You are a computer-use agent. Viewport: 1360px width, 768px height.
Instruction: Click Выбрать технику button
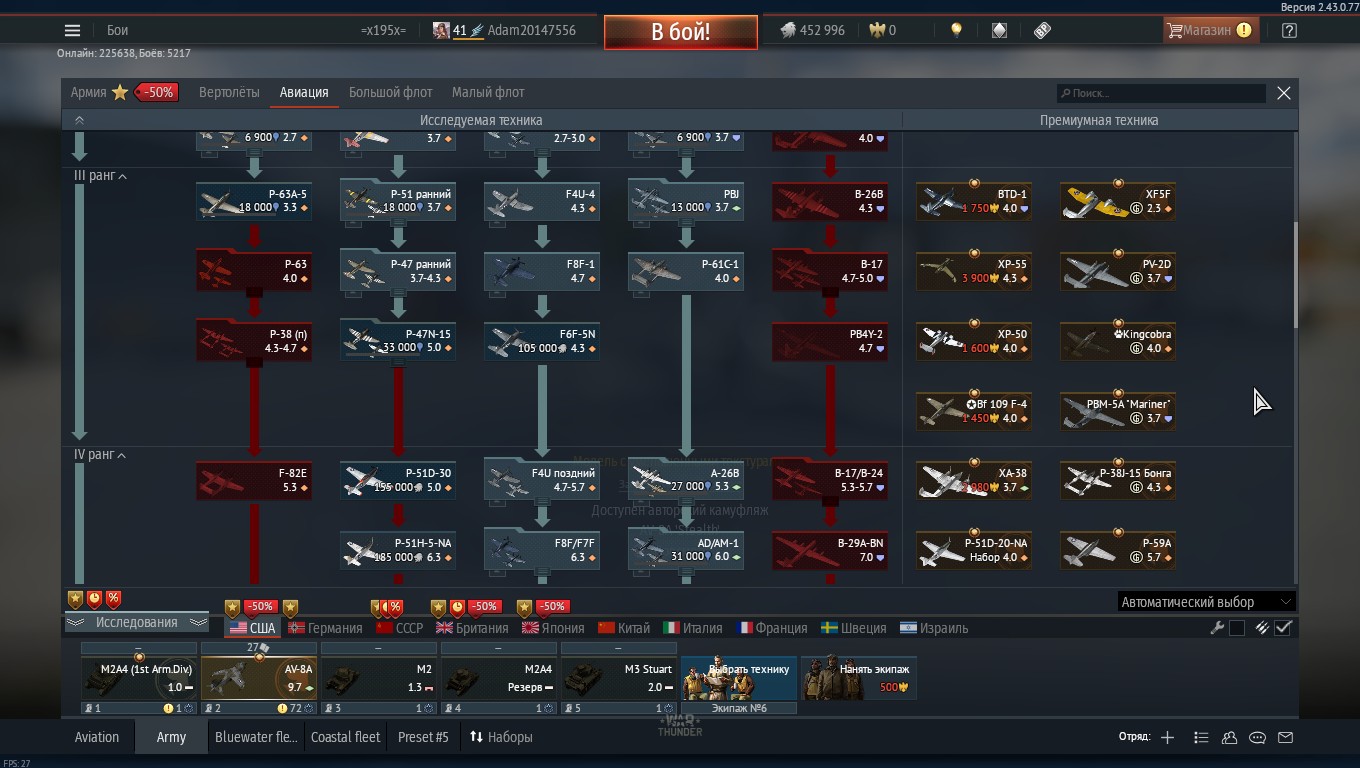739,677
